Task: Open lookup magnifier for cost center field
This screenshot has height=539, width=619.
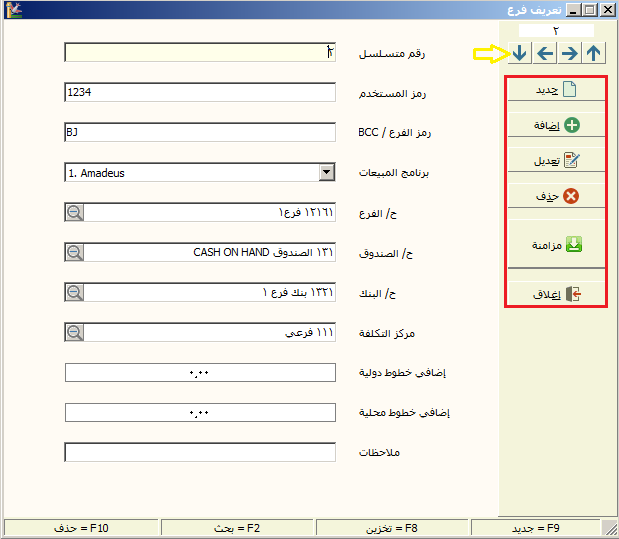Action: coord(75,333)
